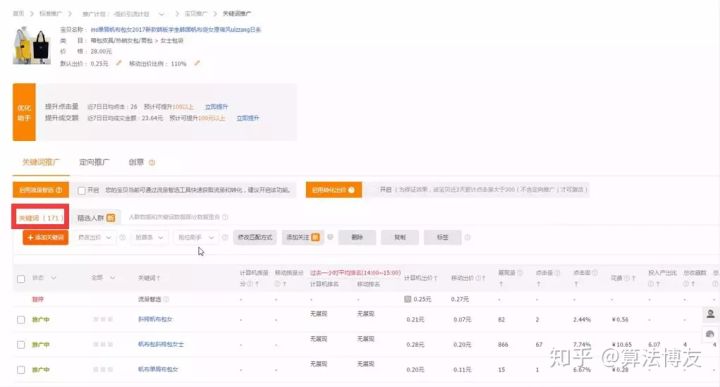The height and width of the screenshot is (387, 720).
Task: Click the customer service avatar icon at right edge
Action: [x=710, y=314]
